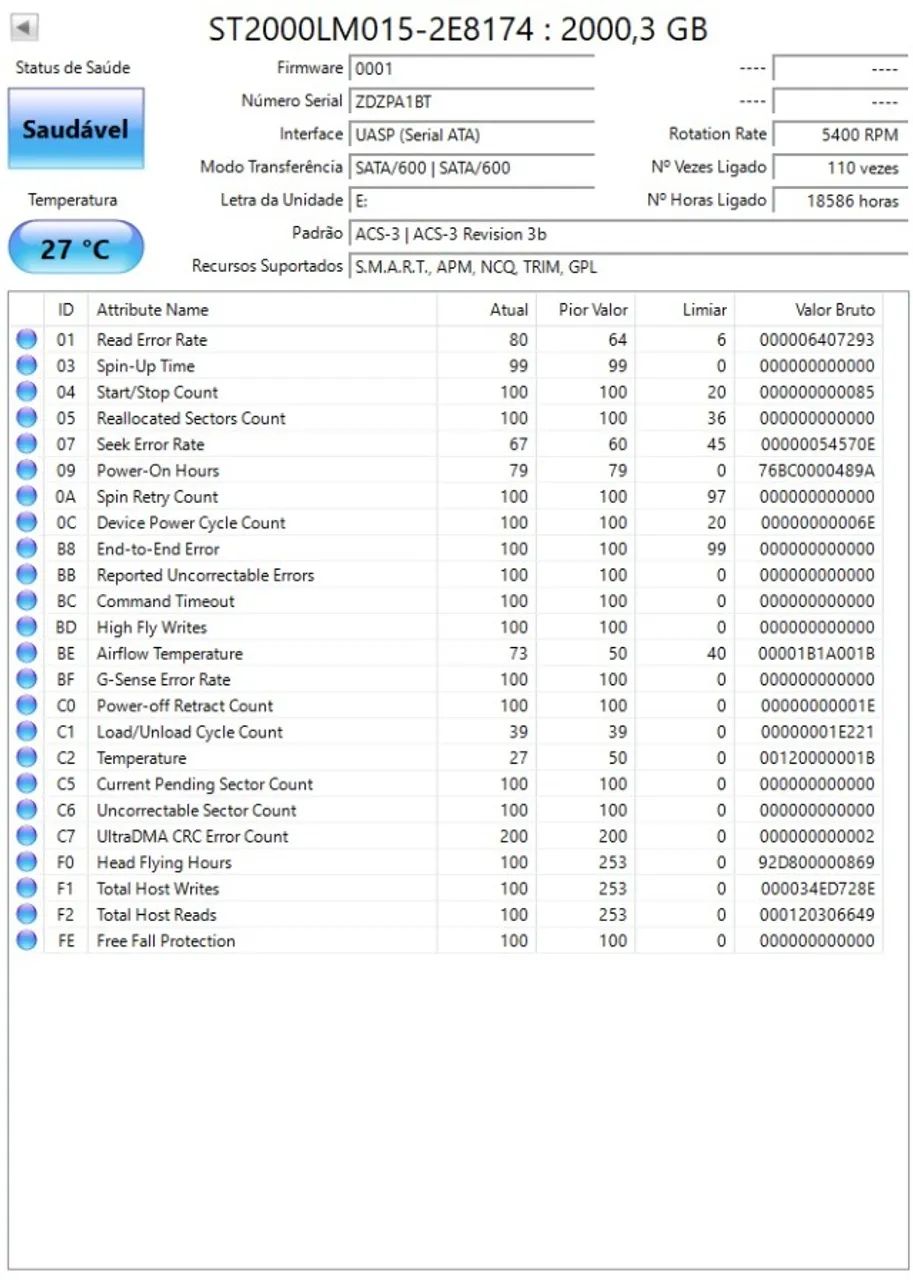Select the Head Flying Hours attribute name

(164, 862)
